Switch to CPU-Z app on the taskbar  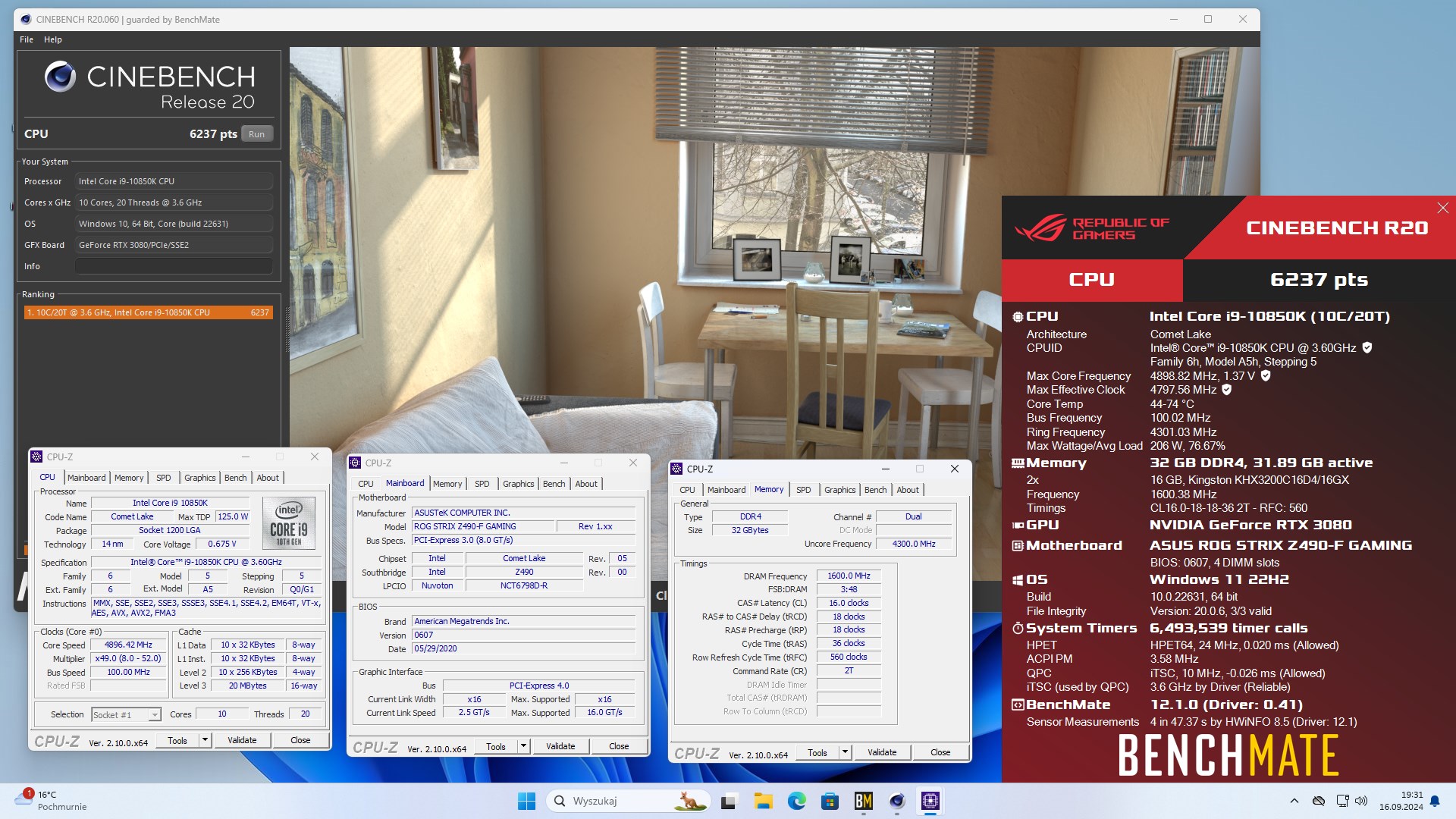930,801
